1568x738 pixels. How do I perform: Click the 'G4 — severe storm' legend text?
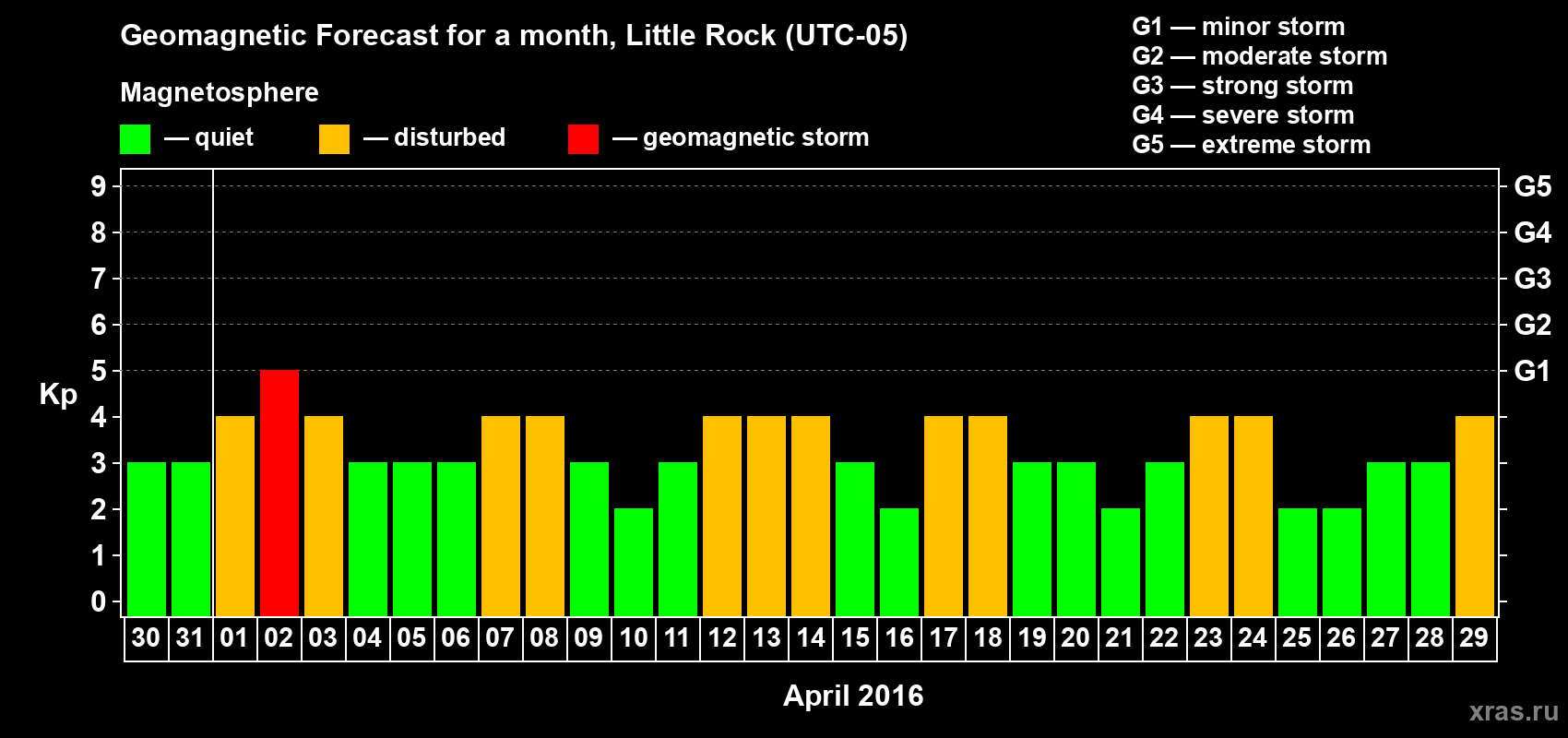(x=1243, y=115)
